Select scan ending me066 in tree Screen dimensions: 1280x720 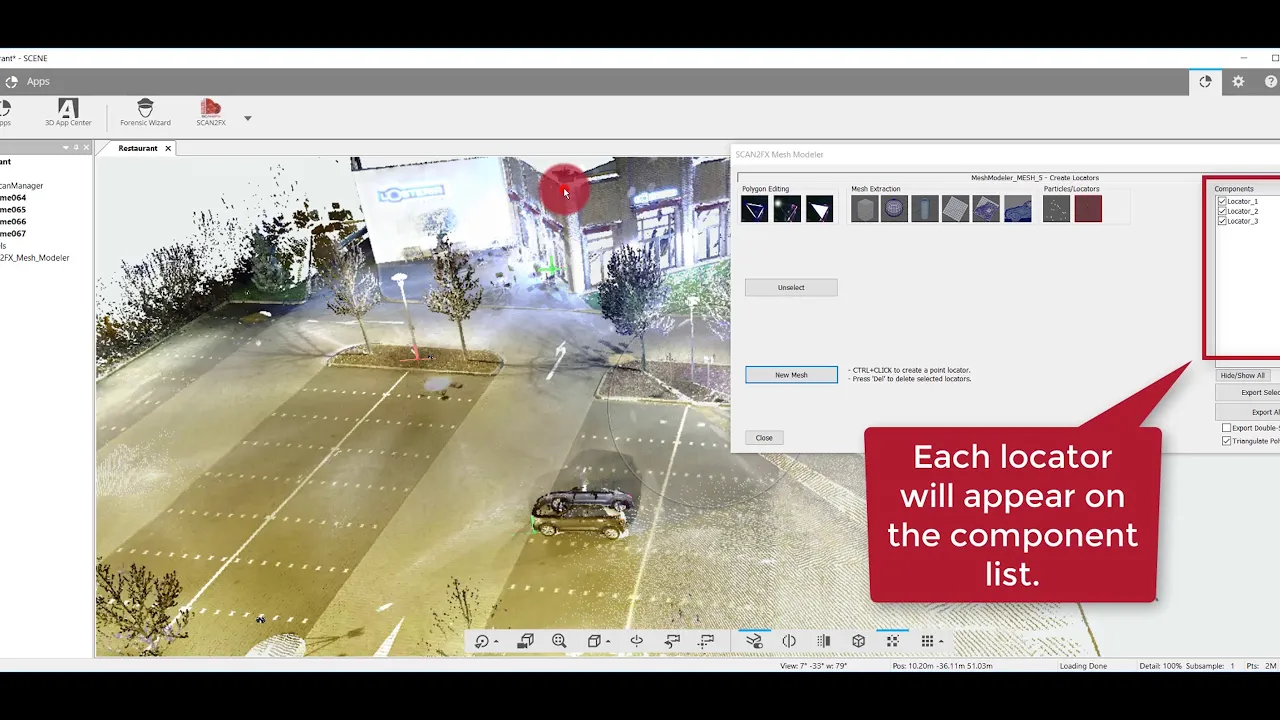tap(13, 222)
